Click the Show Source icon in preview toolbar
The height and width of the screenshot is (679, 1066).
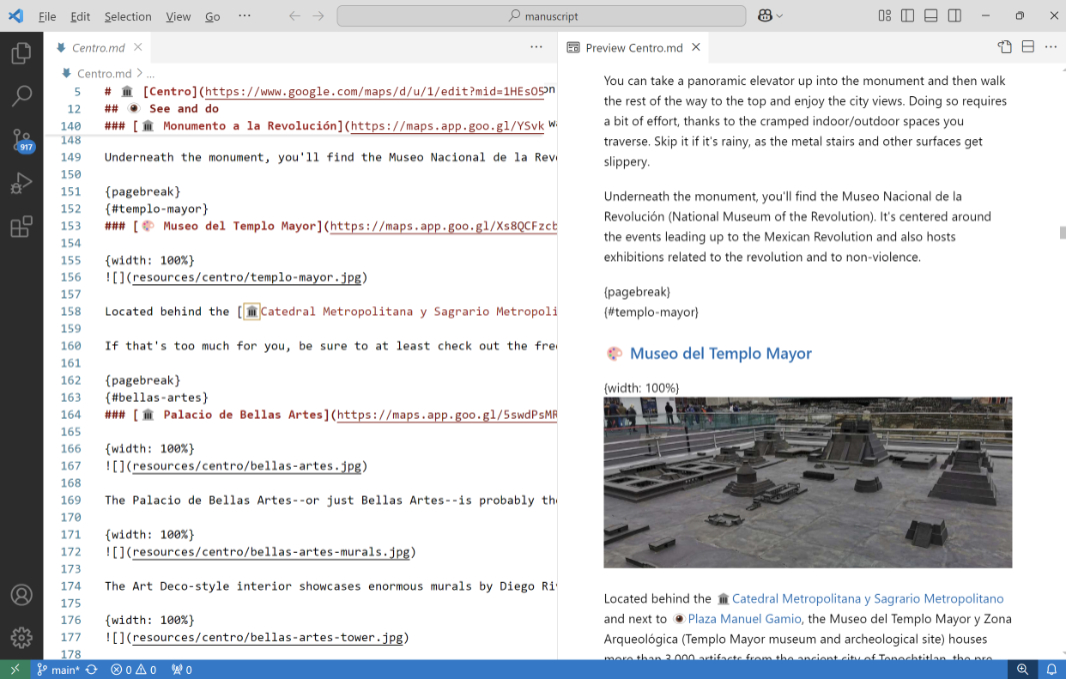1004,47
